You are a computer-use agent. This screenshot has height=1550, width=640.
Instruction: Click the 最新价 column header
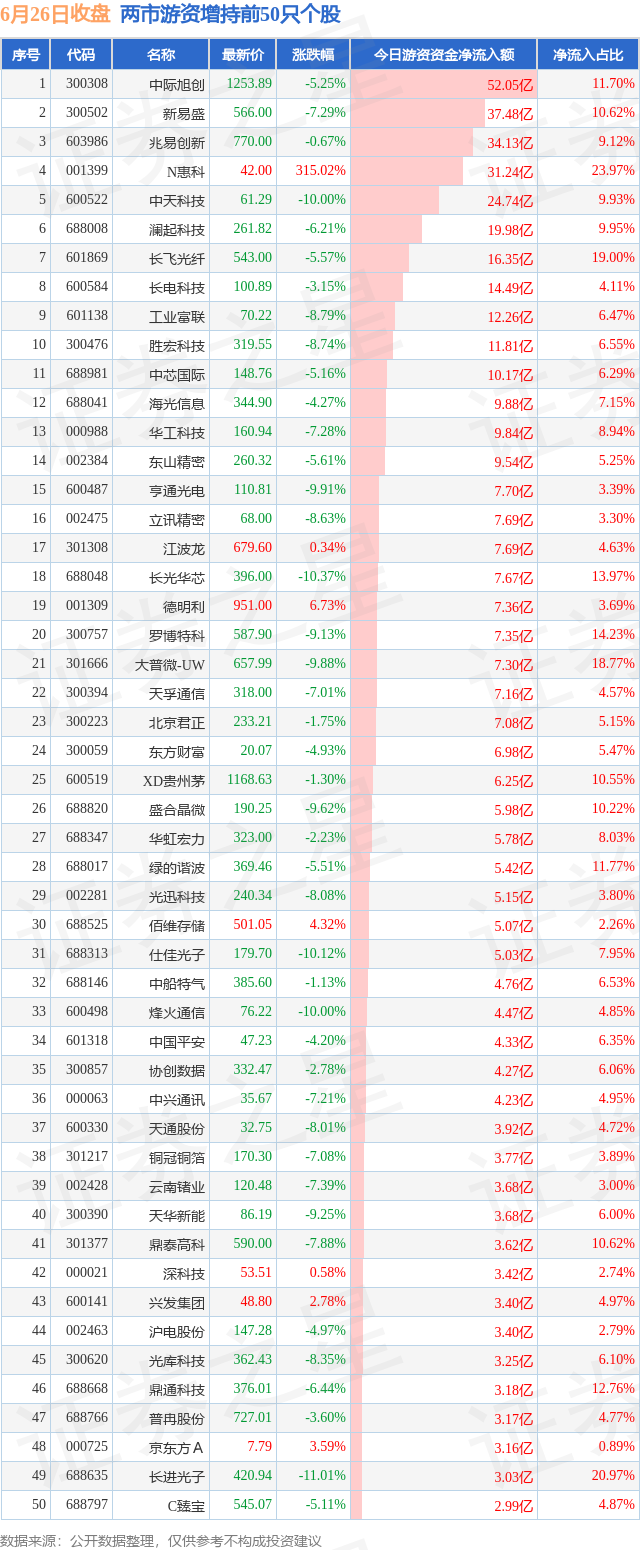click(x=243, y=55)
